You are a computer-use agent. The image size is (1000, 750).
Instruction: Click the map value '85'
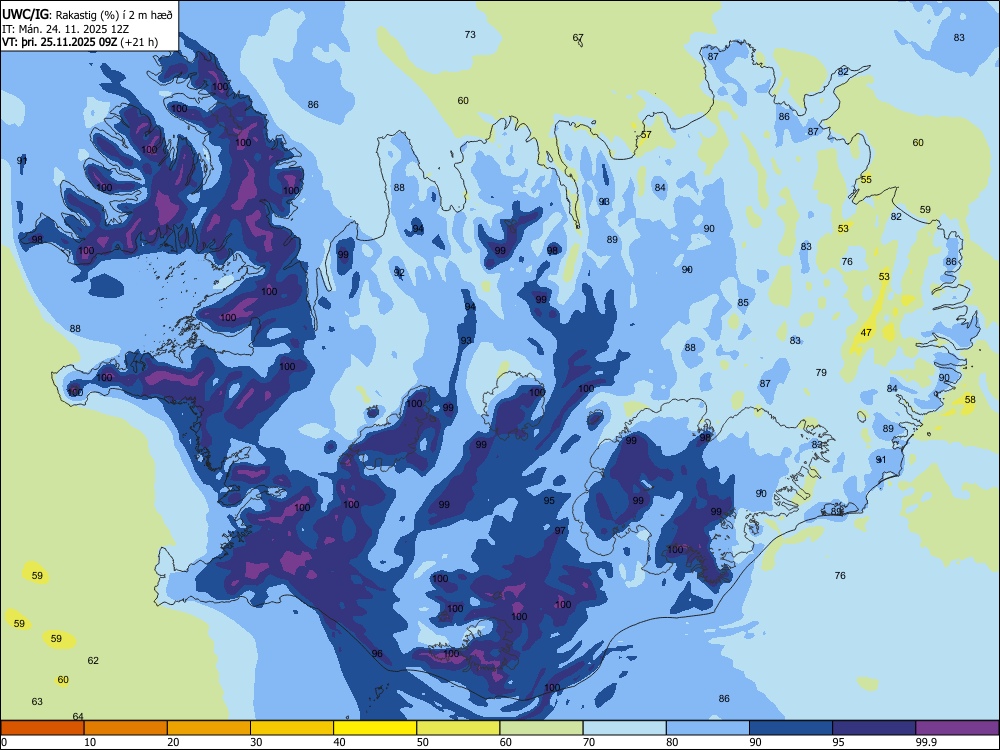743,302
